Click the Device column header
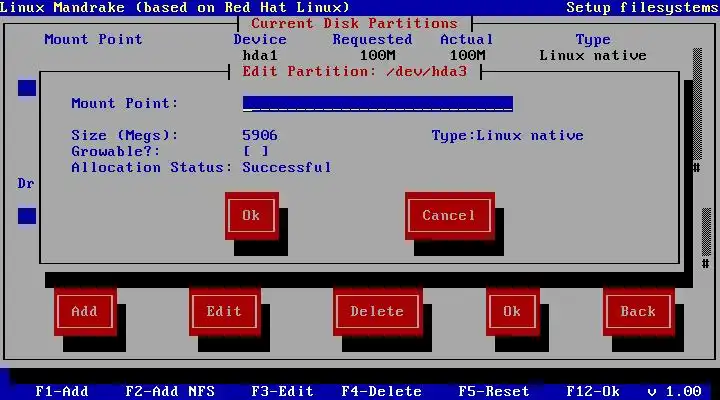720x400 pixels. (260, 39)
